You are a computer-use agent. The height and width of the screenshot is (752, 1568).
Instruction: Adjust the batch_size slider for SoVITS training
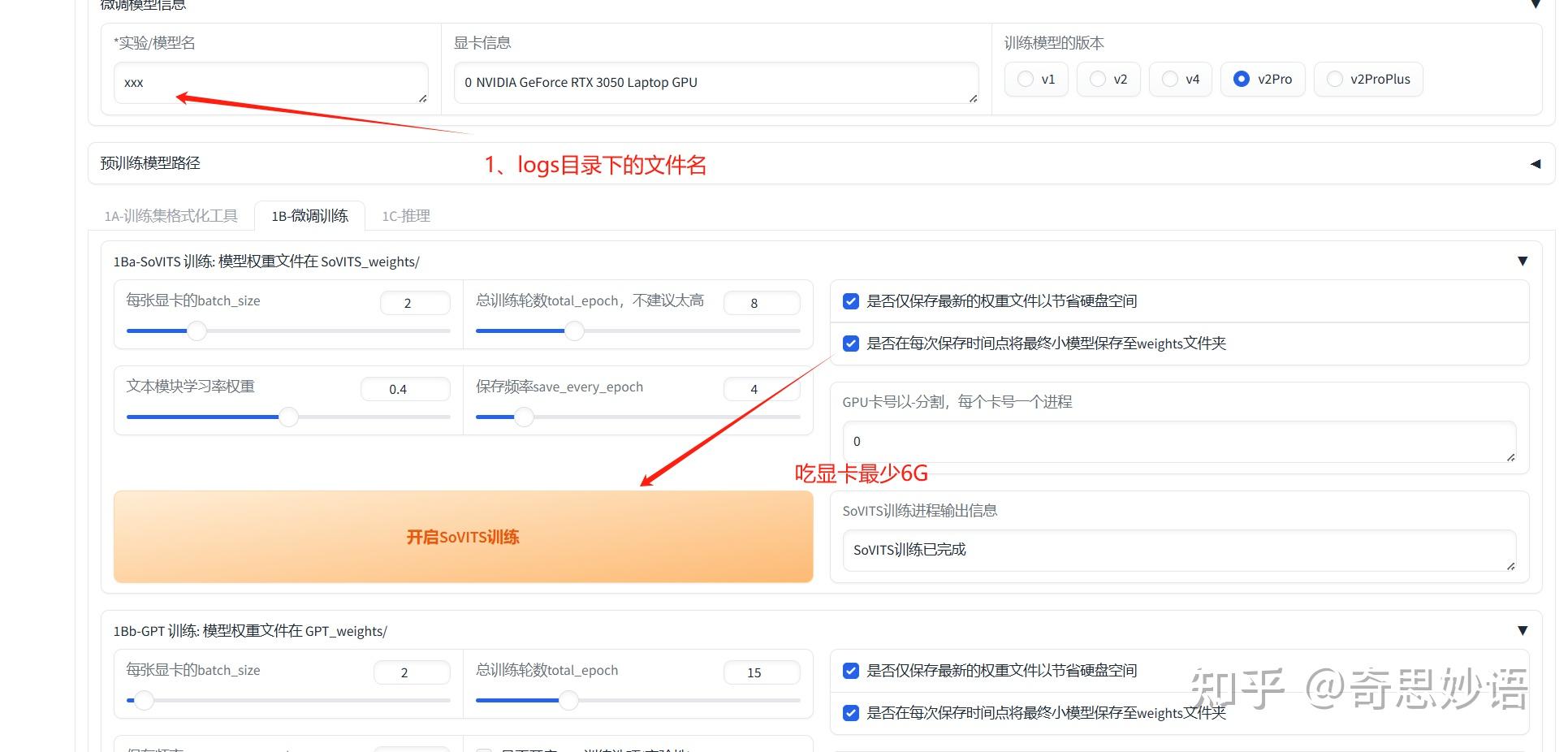[x=197, y=331]
